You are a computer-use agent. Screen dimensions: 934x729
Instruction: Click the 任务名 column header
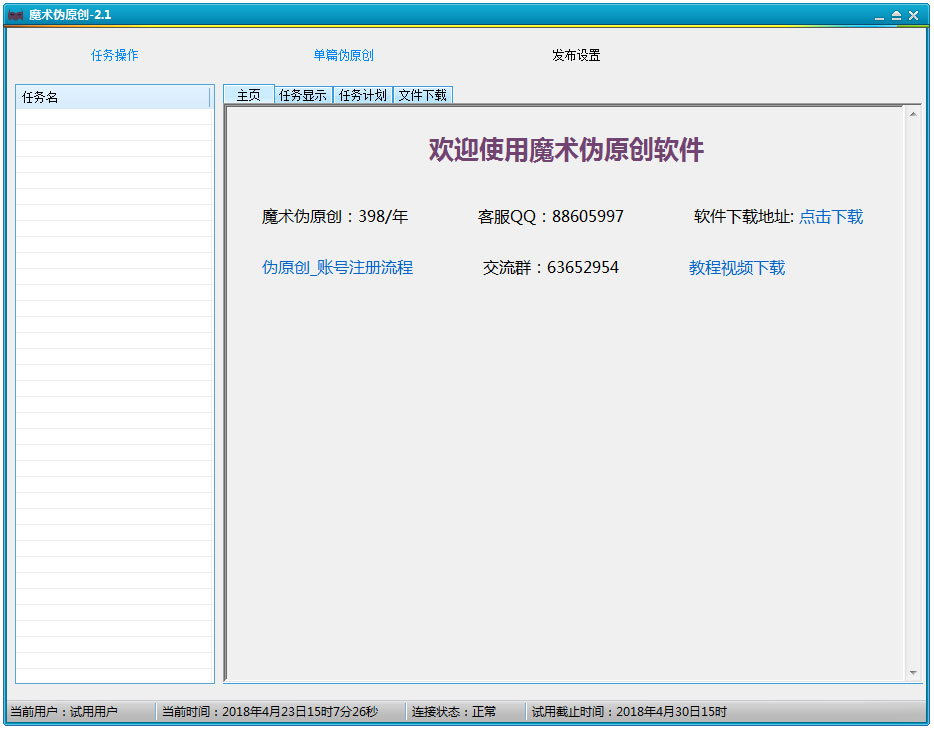coord(113,97)
